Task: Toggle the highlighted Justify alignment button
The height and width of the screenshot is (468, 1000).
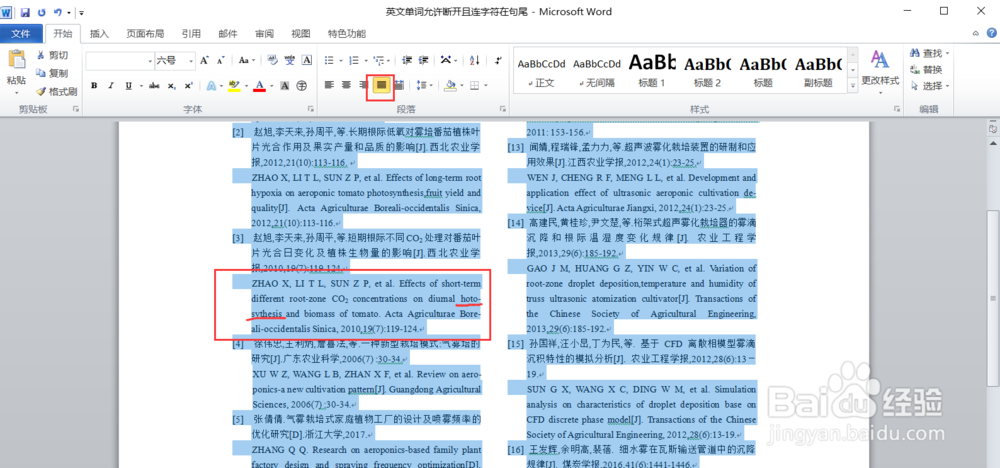Action: [x=381, y=85]
